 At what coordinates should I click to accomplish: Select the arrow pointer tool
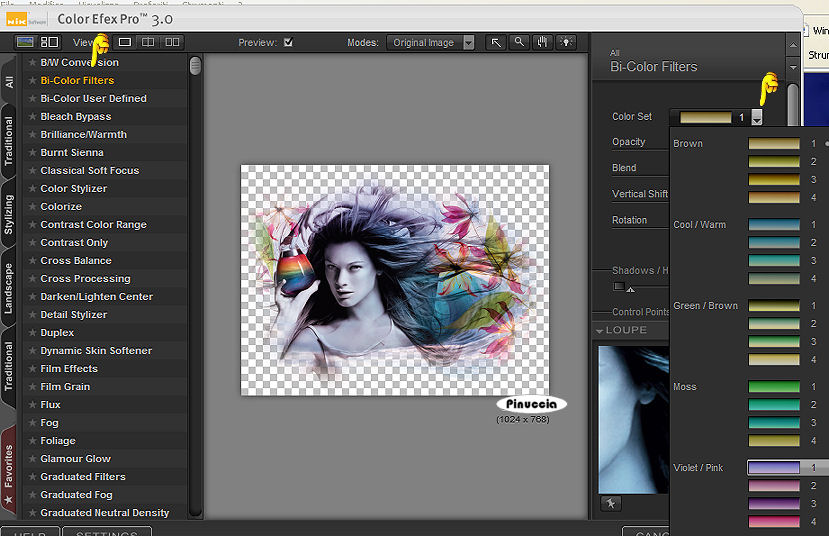[x=496, y=42]
